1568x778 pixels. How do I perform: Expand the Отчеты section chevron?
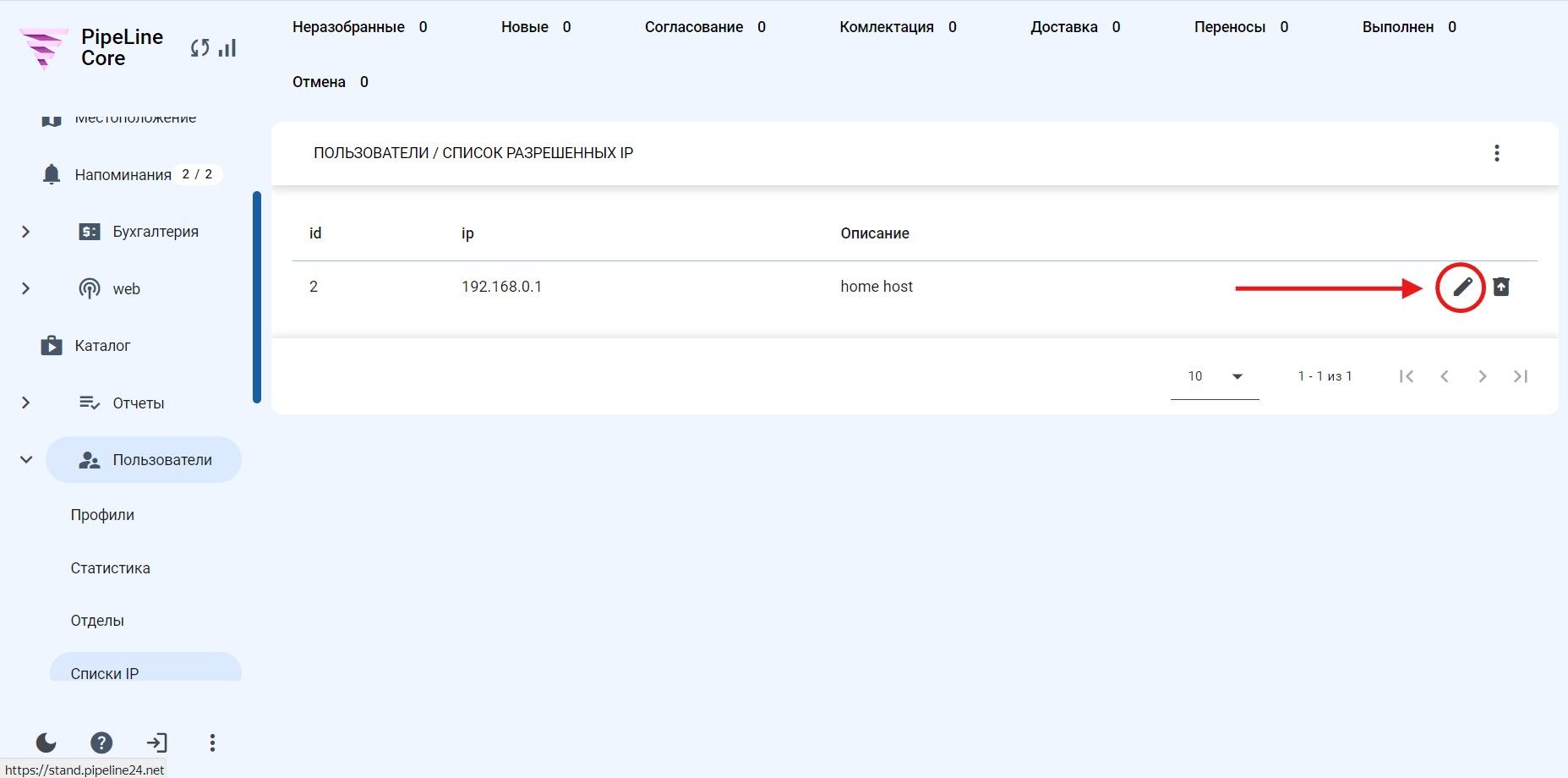25,403
